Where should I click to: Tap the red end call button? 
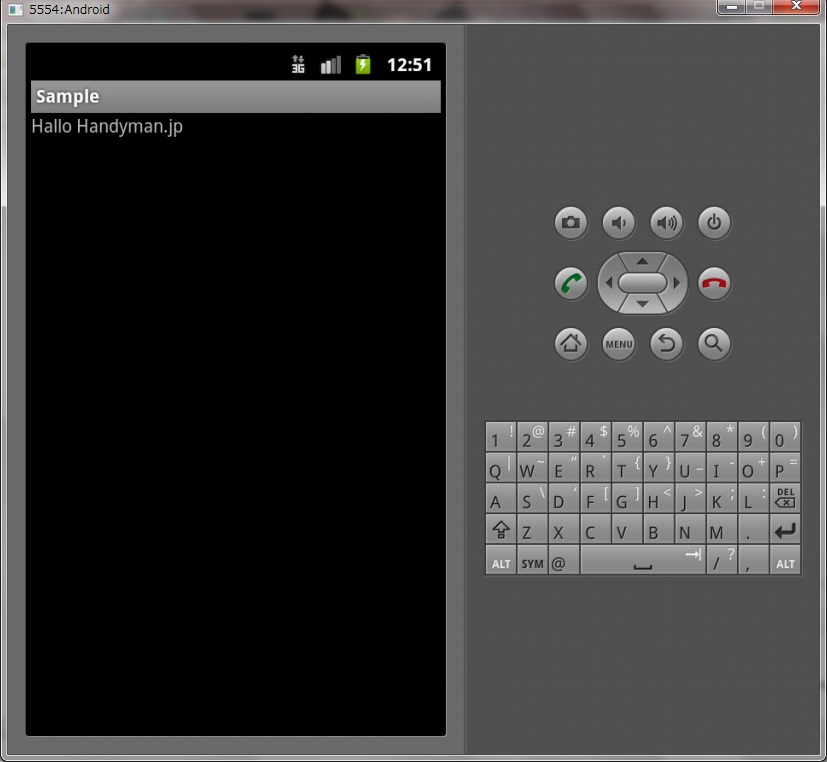[714, 283]
